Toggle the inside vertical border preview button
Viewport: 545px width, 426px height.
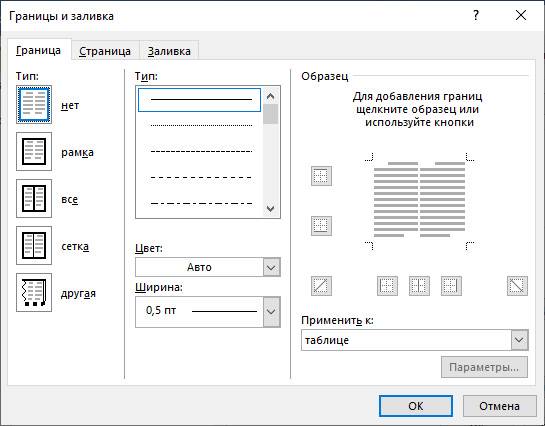pos(419,286)
